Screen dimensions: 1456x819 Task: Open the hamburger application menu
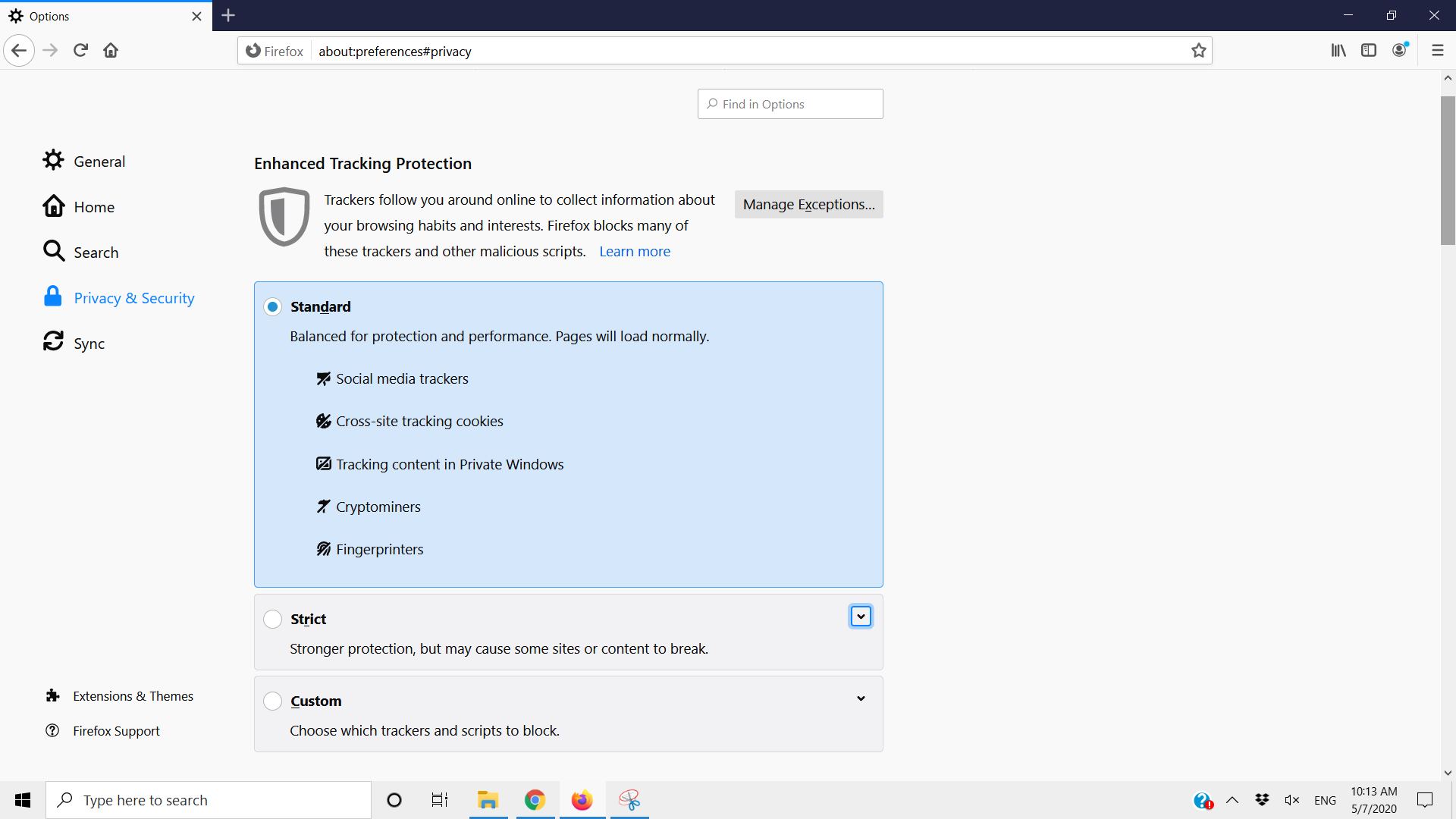[x=1437, y=51]
